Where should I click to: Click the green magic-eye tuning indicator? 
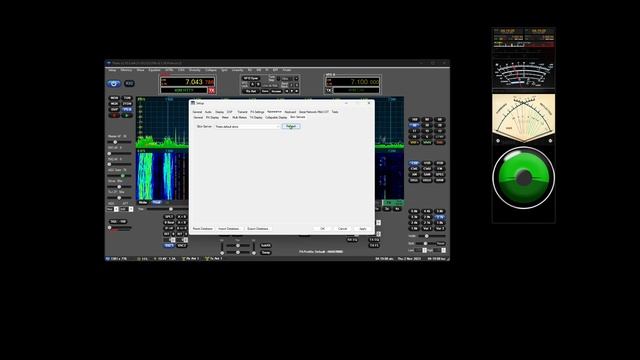pos(524,178)
